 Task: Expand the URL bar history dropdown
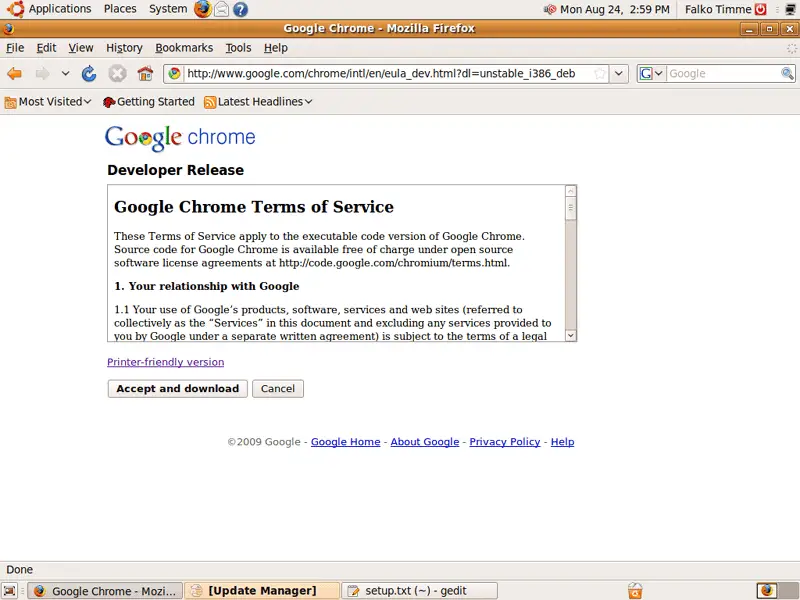[618, 73]
